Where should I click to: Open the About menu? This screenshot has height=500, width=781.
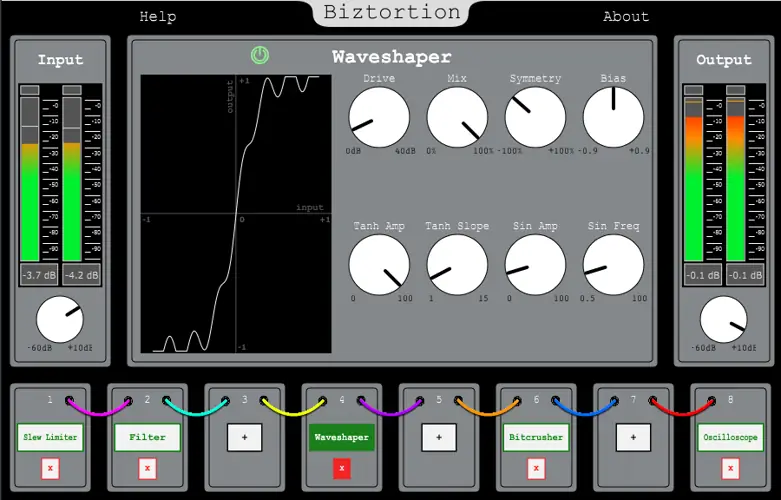click(x=626, y=16)
